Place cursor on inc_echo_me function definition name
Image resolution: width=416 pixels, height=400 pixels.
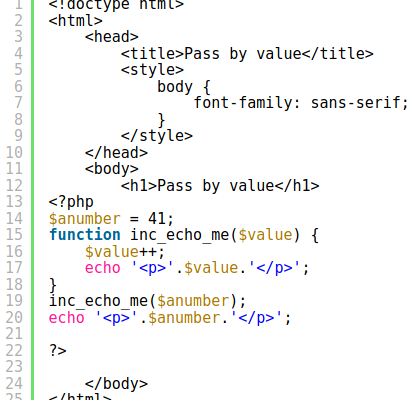coord(179,235)
